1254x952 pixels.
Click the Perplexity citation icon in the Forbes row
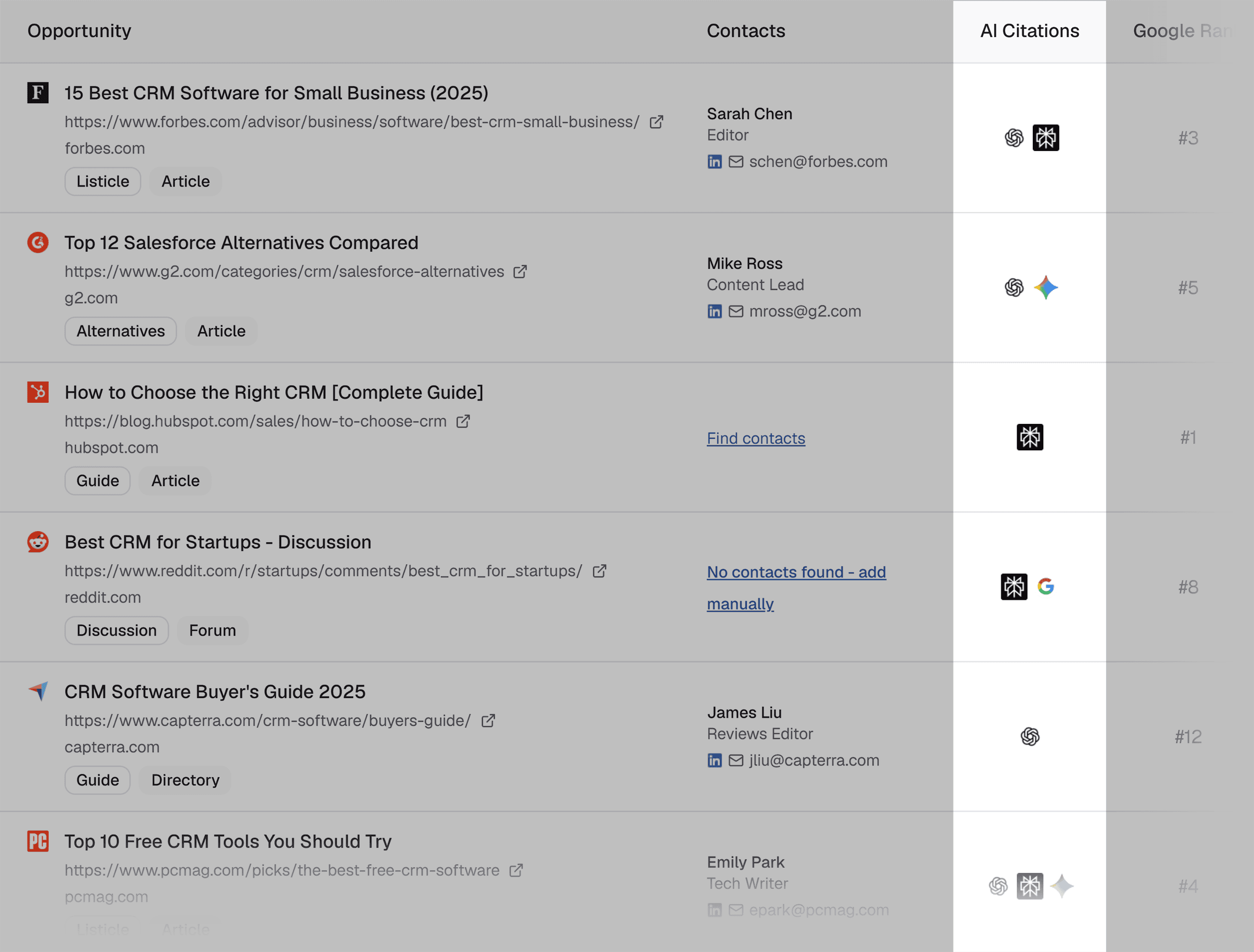[1046, 138]
